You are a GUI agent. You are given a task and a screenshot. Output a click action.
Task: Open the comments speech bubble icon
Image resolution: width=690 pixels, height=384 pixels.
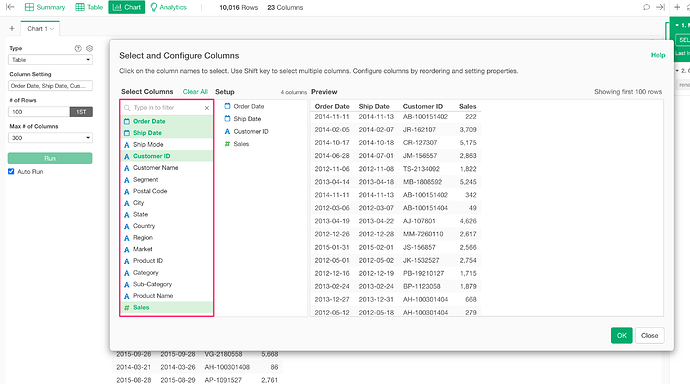coord(646,7)
